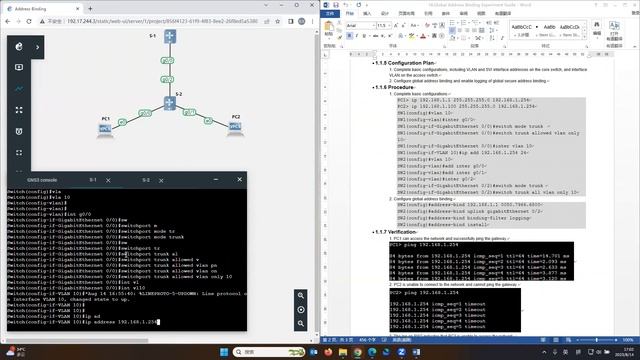Click the GNS3 logo icon in sidebar
Image resolution: width=640 pixels, height=360 pixels.
(19, 47)
